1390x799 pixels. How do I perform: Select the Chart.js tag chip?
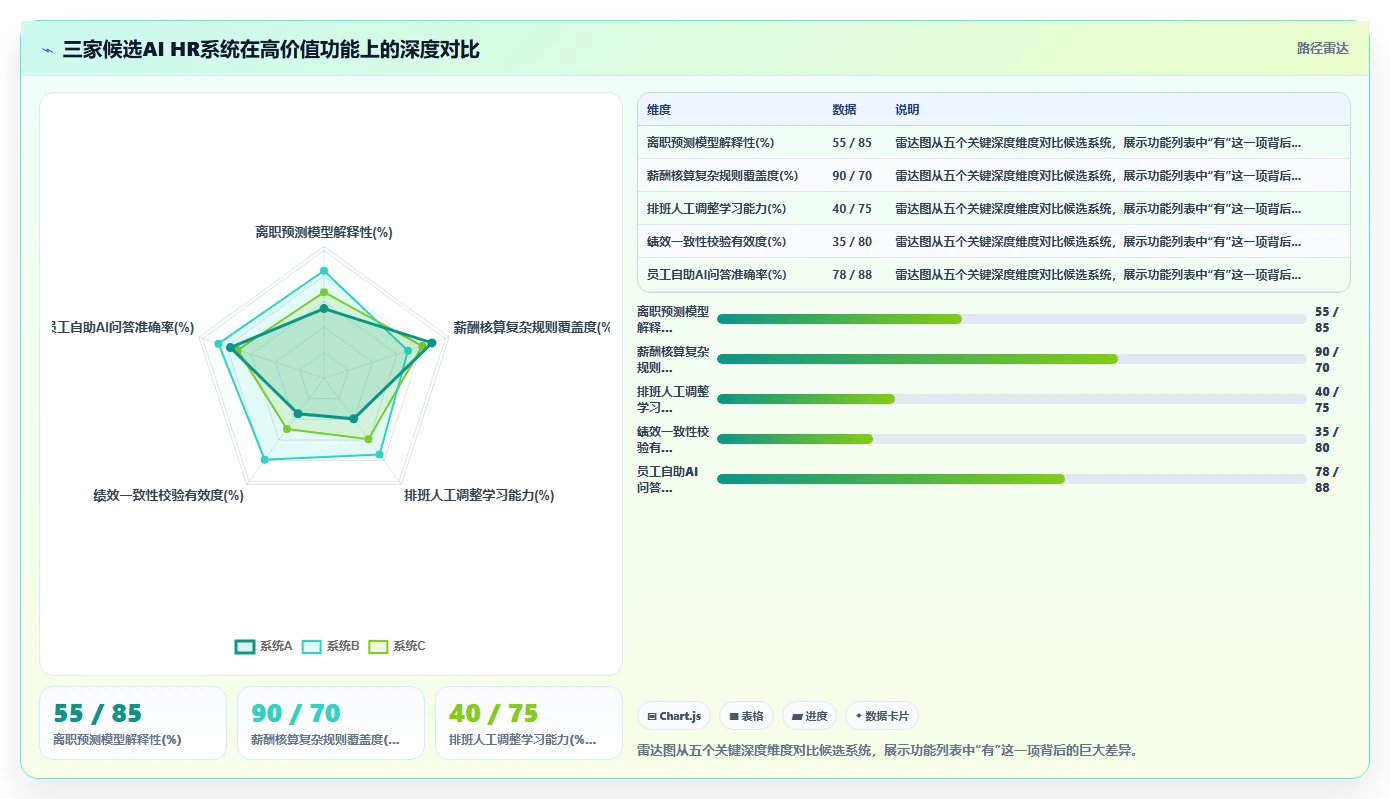point(674,716)
